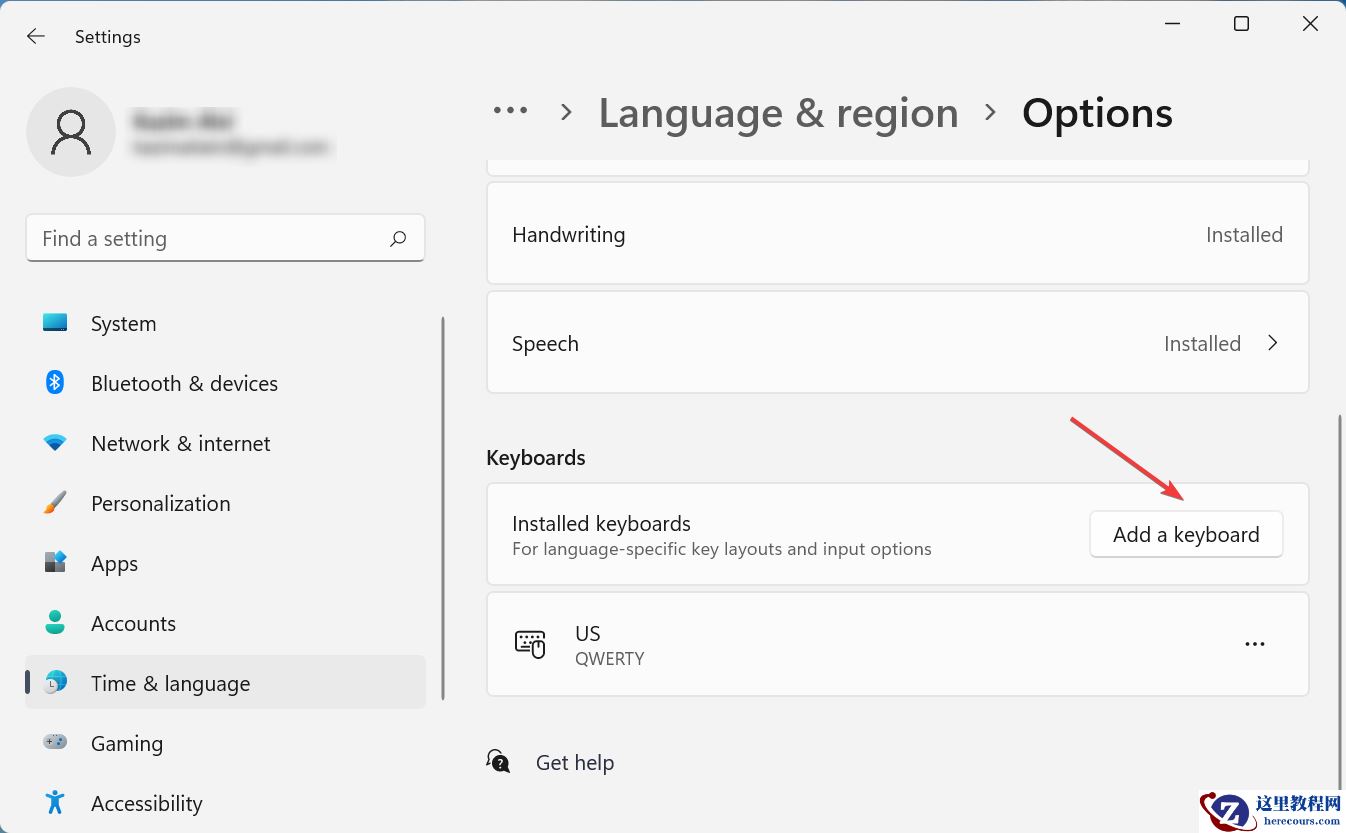1346x833 pixels.
Task: Click the Bluetooth & devices icon
Action: pos(55,383)
